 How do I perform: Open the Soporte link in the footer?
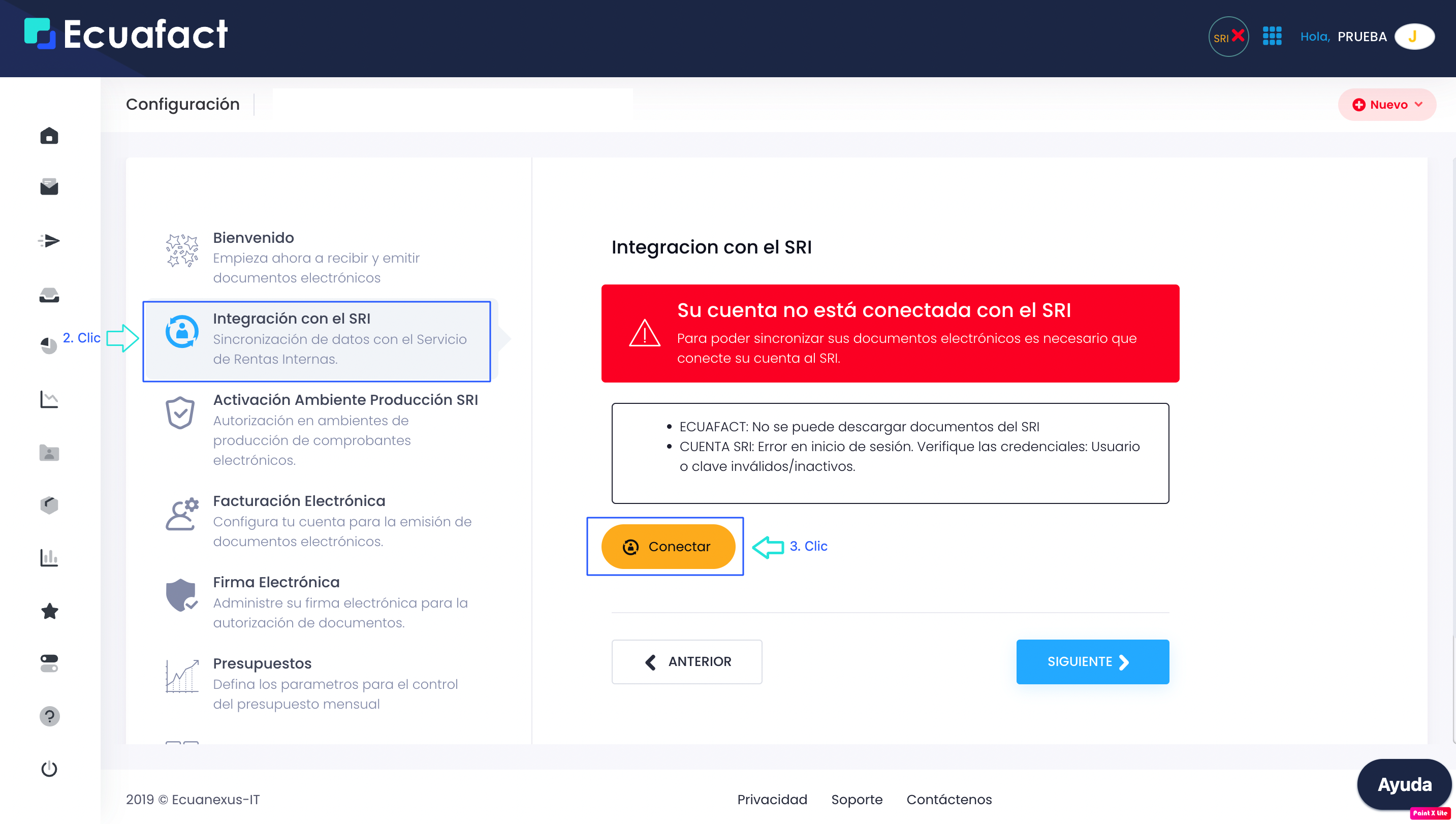click(x=856, y=800)
